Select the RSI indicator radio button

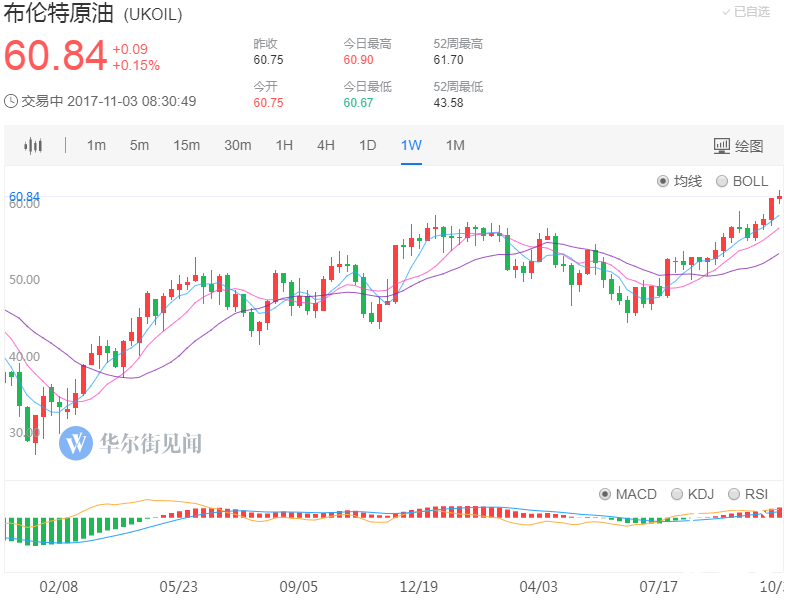pos(734,494)
